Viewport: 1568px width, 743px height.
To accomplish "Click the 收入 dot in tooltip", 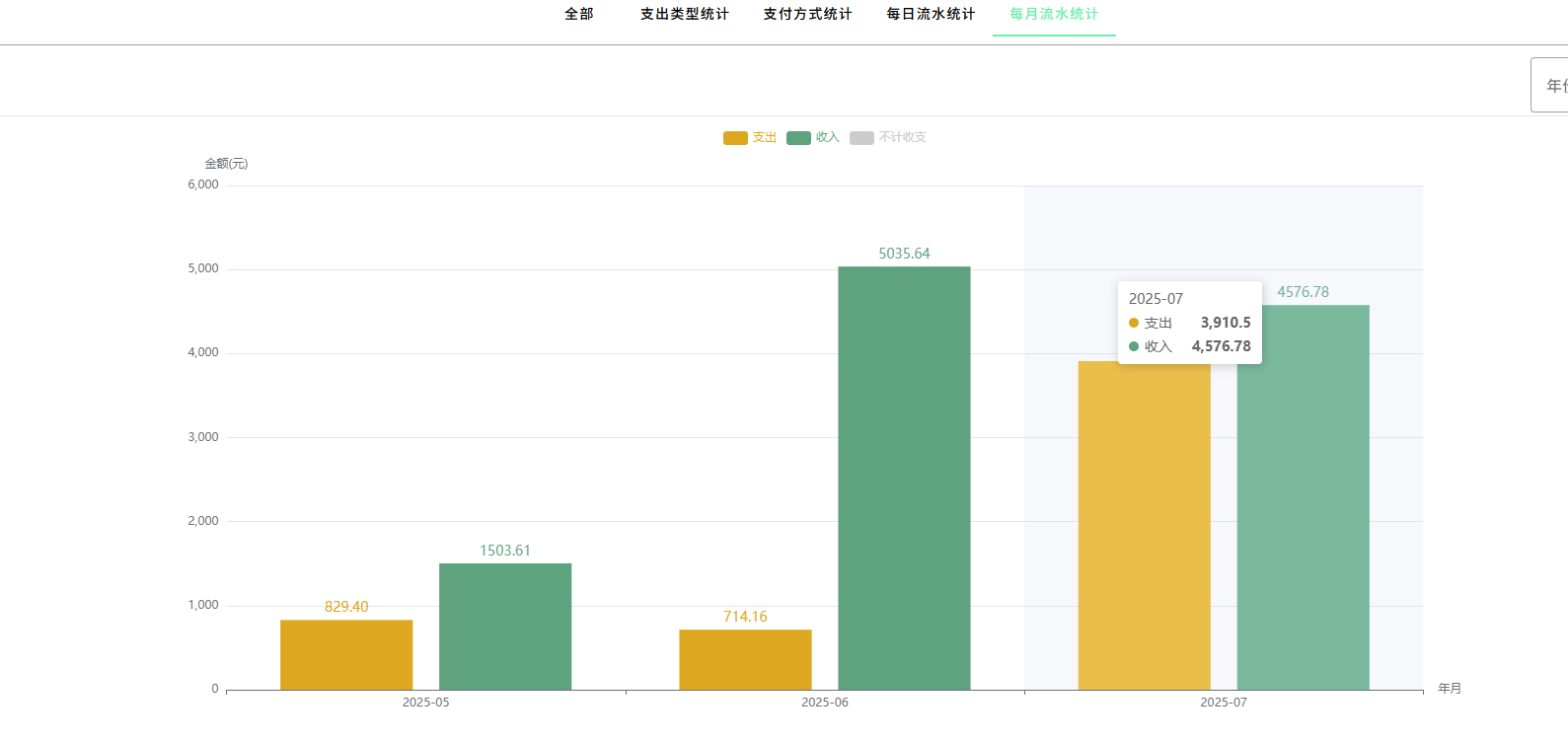I will (1134, 346).
